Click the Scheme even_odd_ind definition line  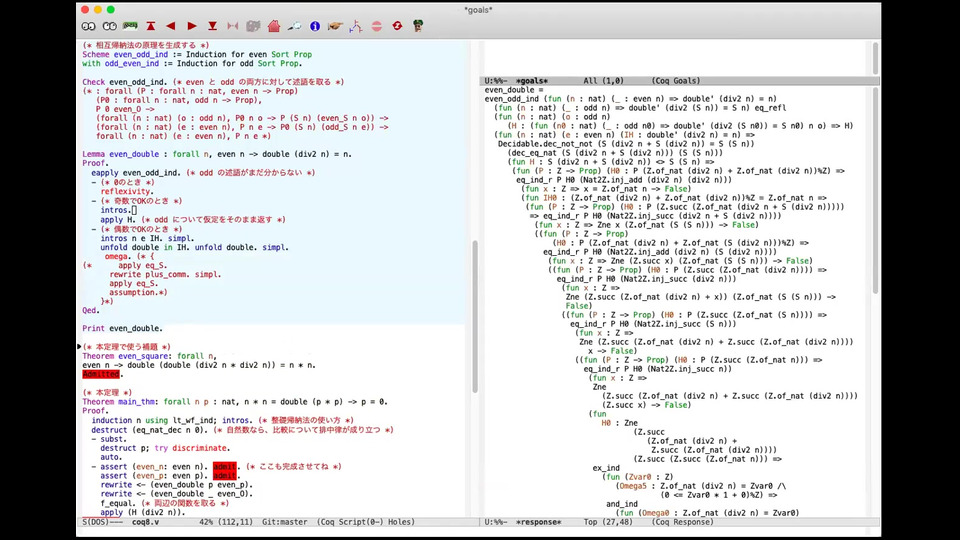click(x=197, y=54)
